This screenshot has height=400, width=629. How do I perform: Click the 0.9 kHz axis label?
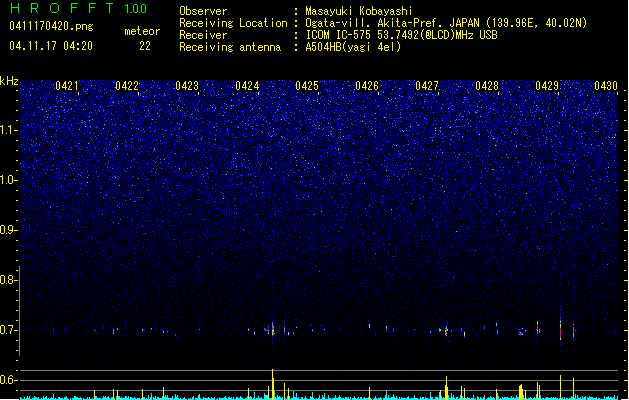pos(8,230)
